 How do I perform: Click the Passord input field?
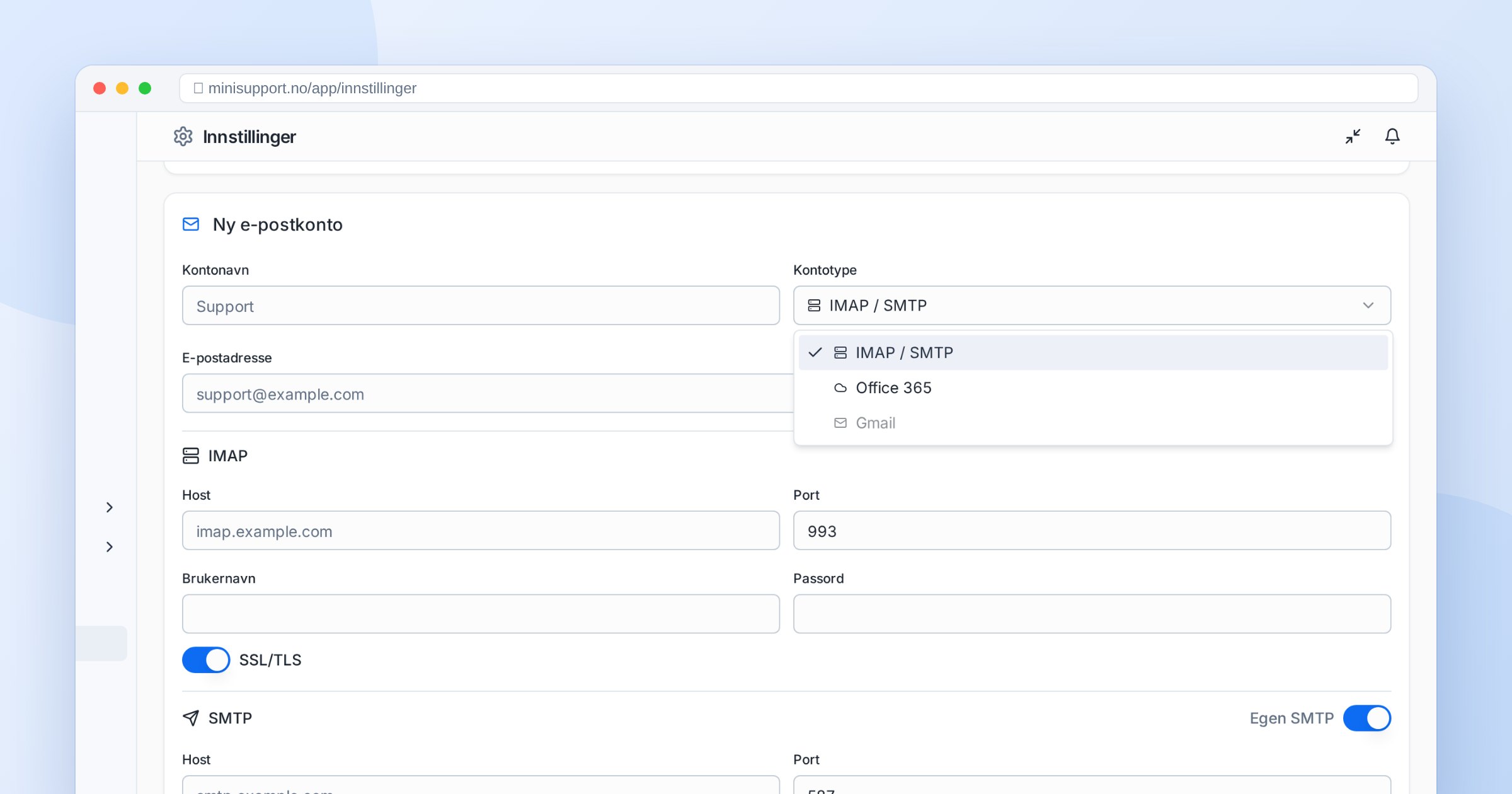coord(1092,614)
